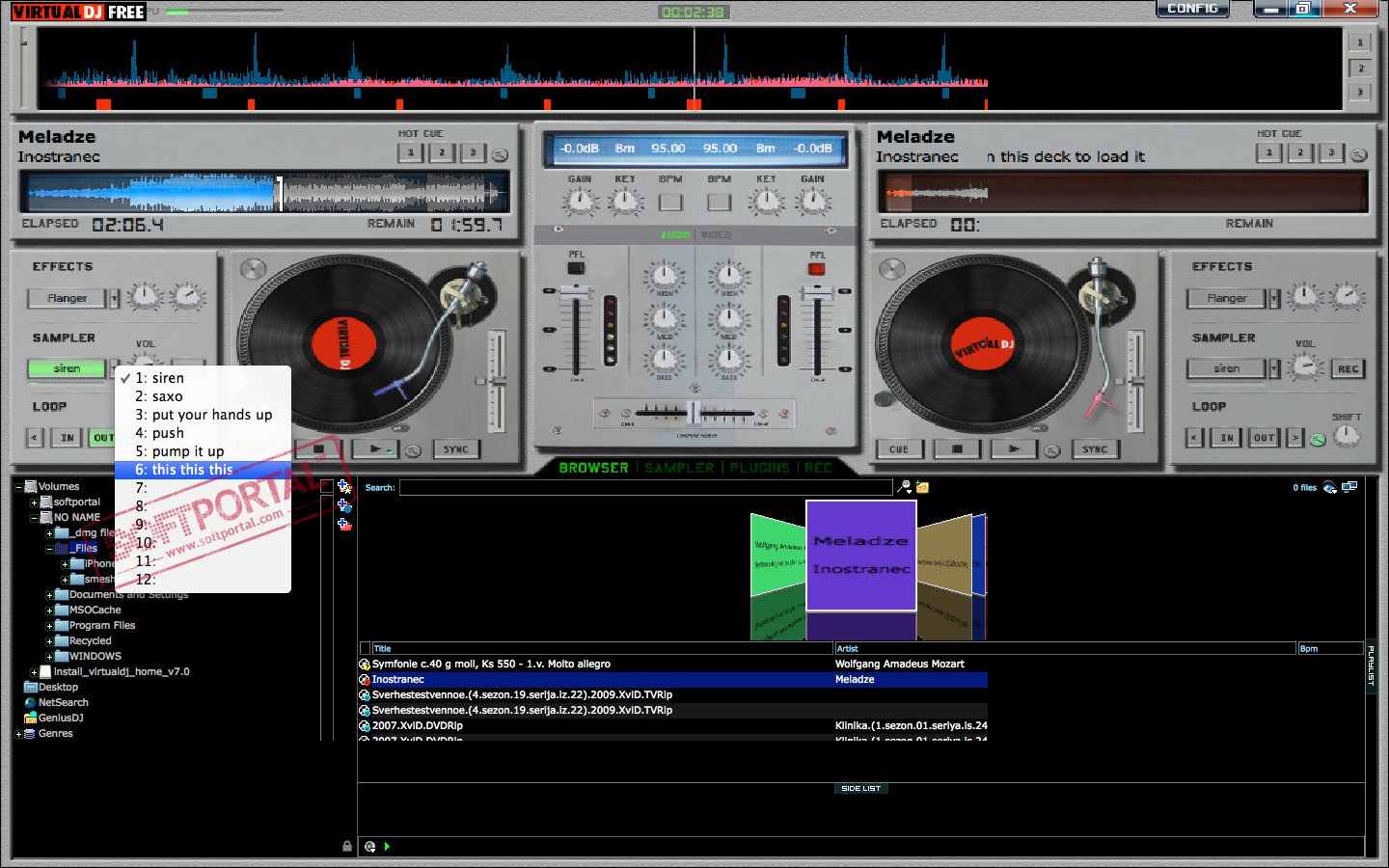
Task: Click hot cue 2 on the left deck
Action: pyautogui.click(x=442, y=152)
